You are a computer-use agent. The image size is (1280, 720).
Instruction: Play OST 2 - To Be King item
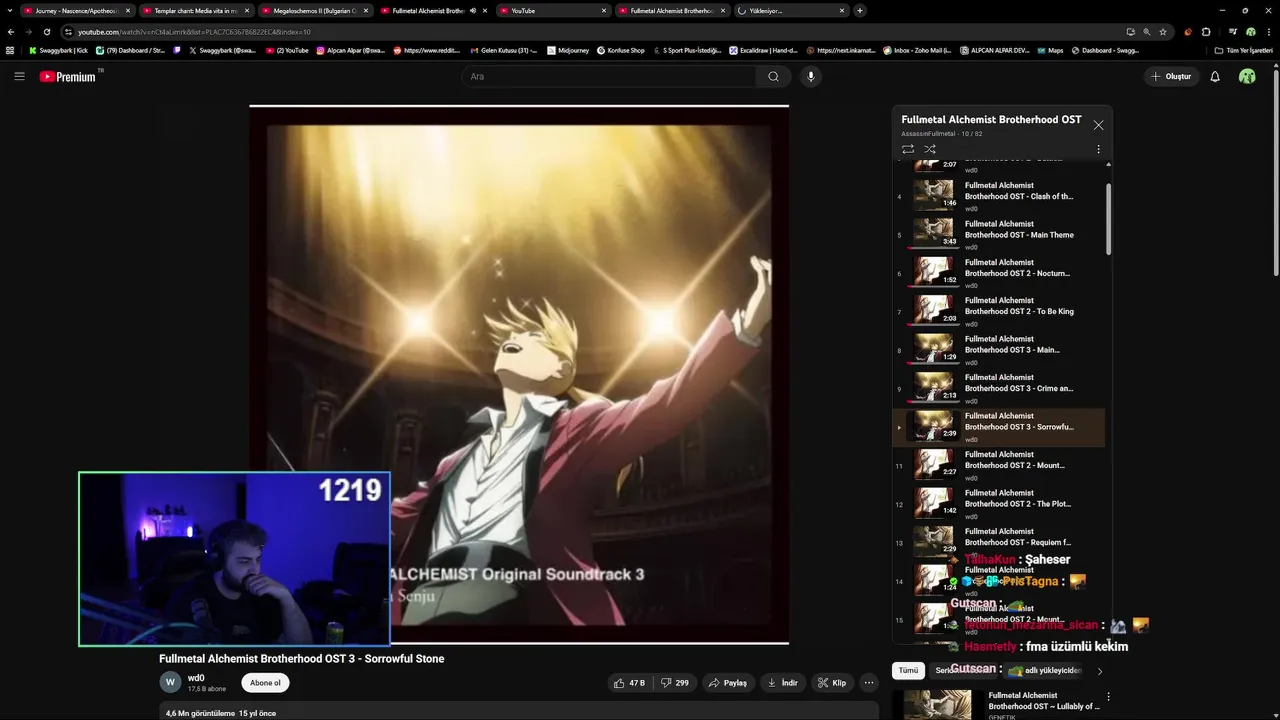point(1000,311)
